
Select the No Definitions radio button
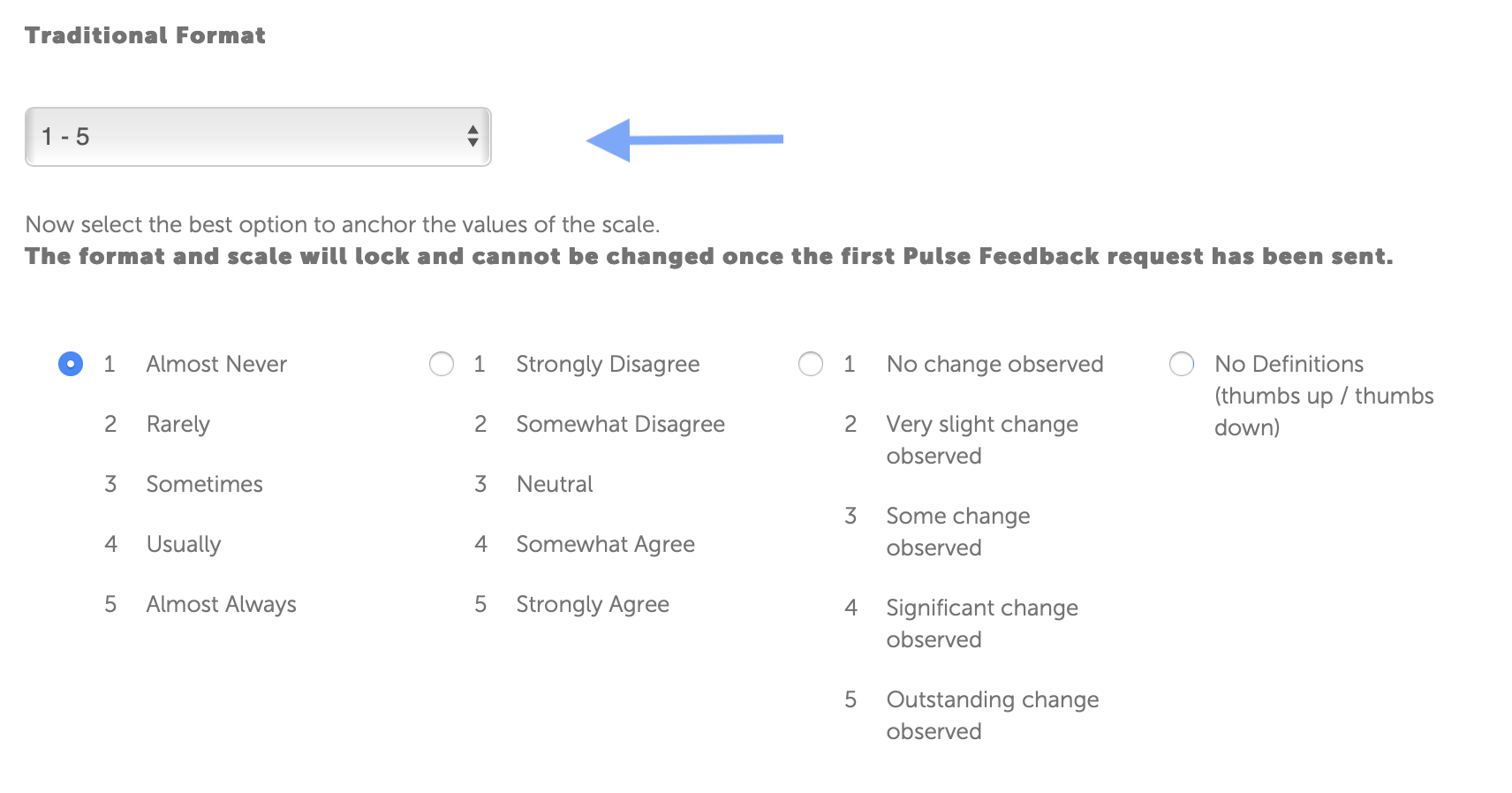1182,364
